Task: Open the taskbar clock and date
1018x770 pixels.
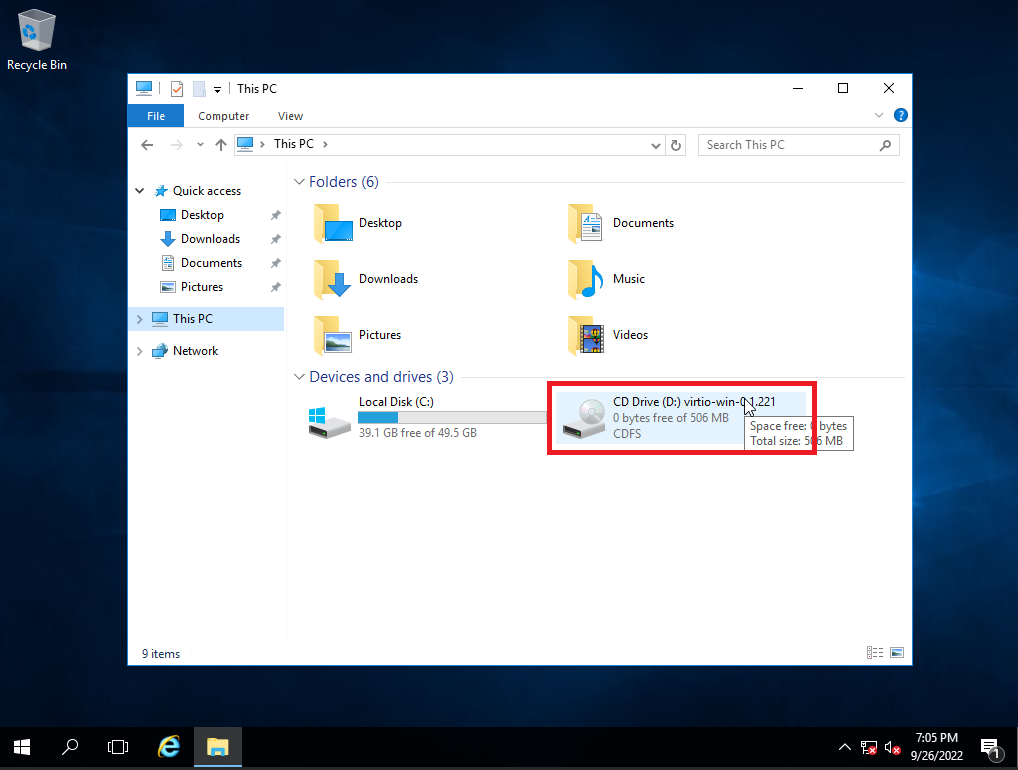Action: pyautogui.click(x=936, y=747)
